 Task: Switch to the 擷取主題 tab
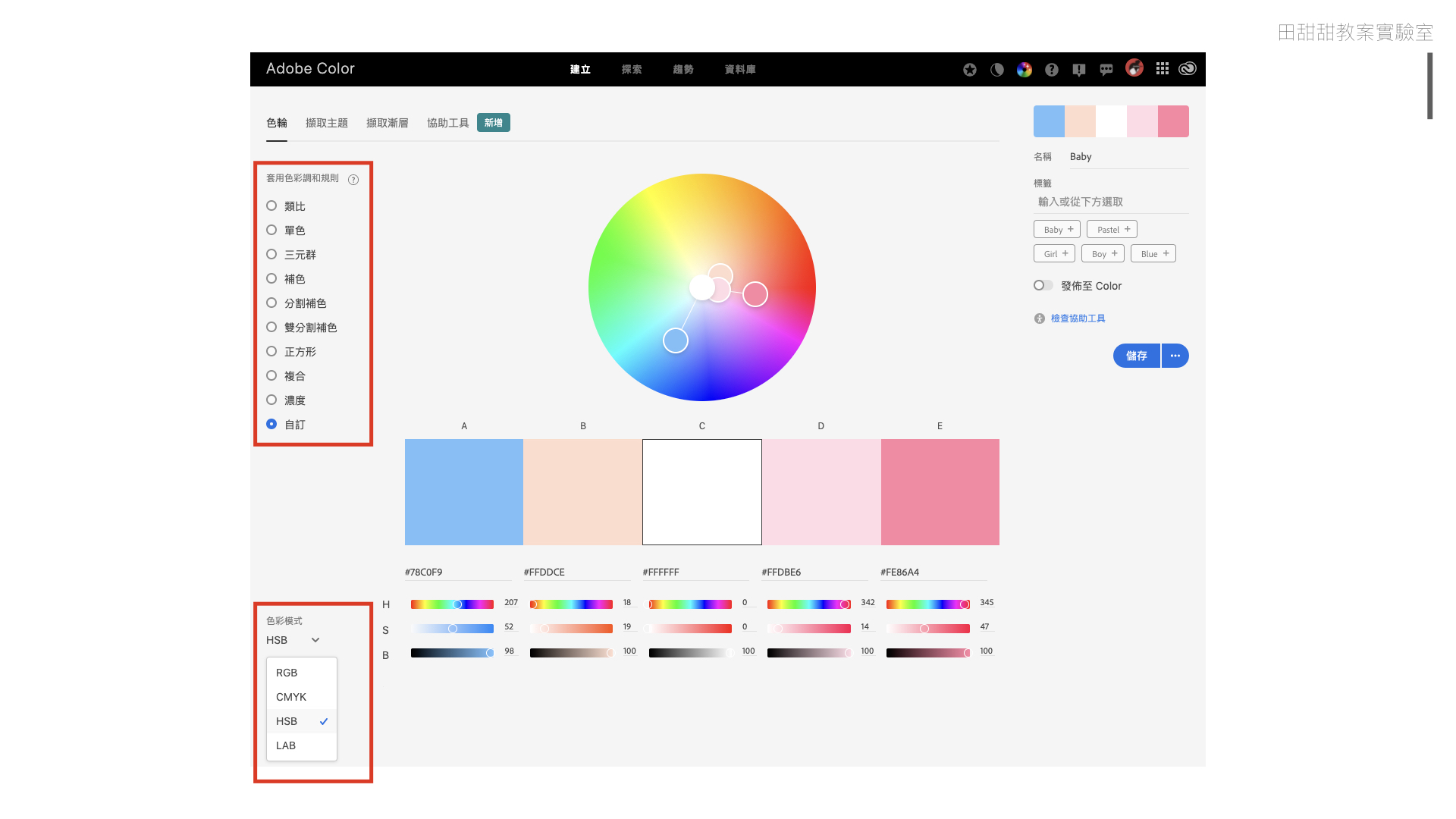click(x=326, y=123)
